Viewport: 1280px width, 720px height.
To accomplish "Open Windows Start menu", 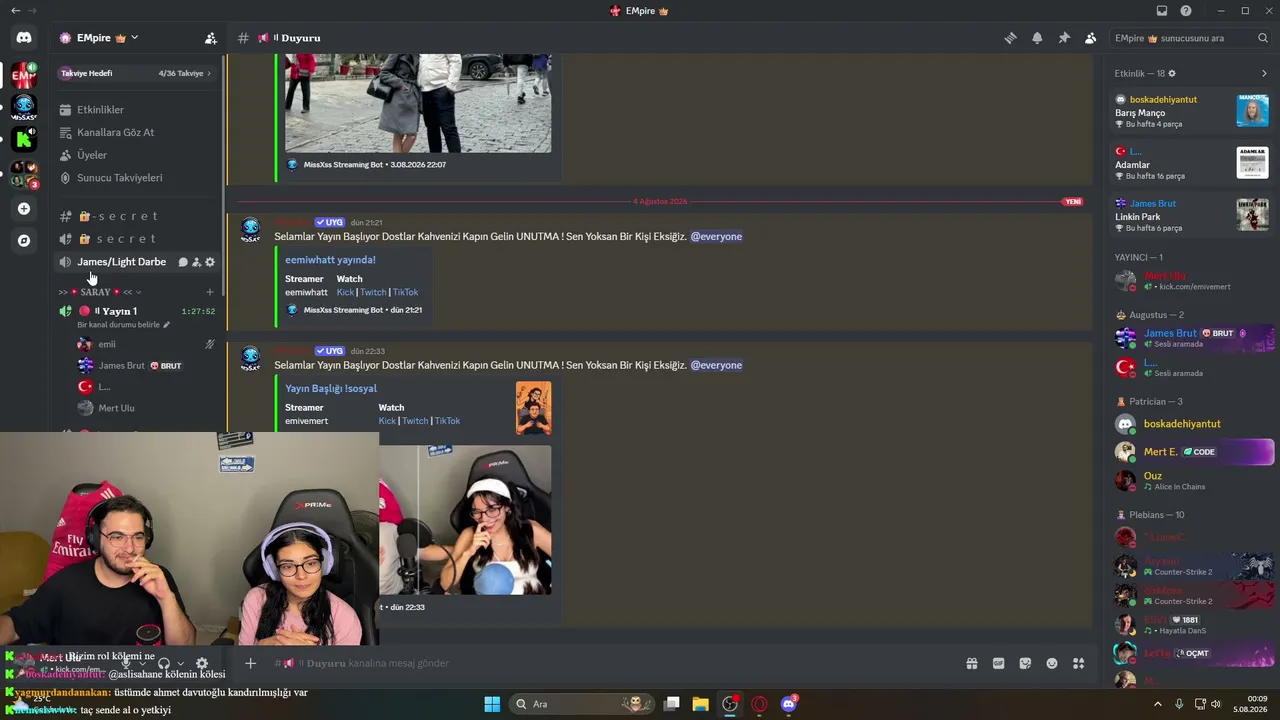I will click(x=492, y=704).
